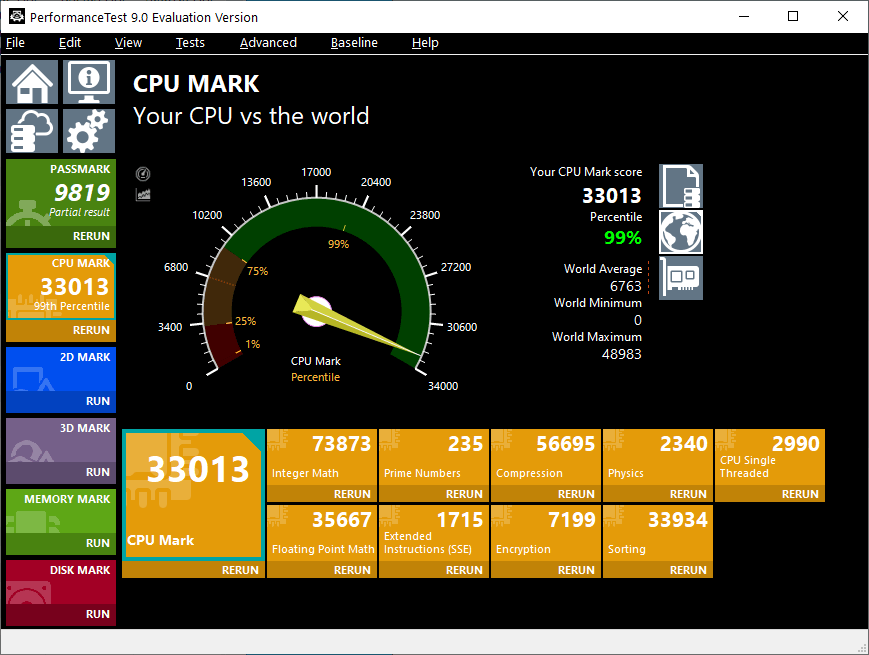Rerun the Integer Math test

click(321, 494)
